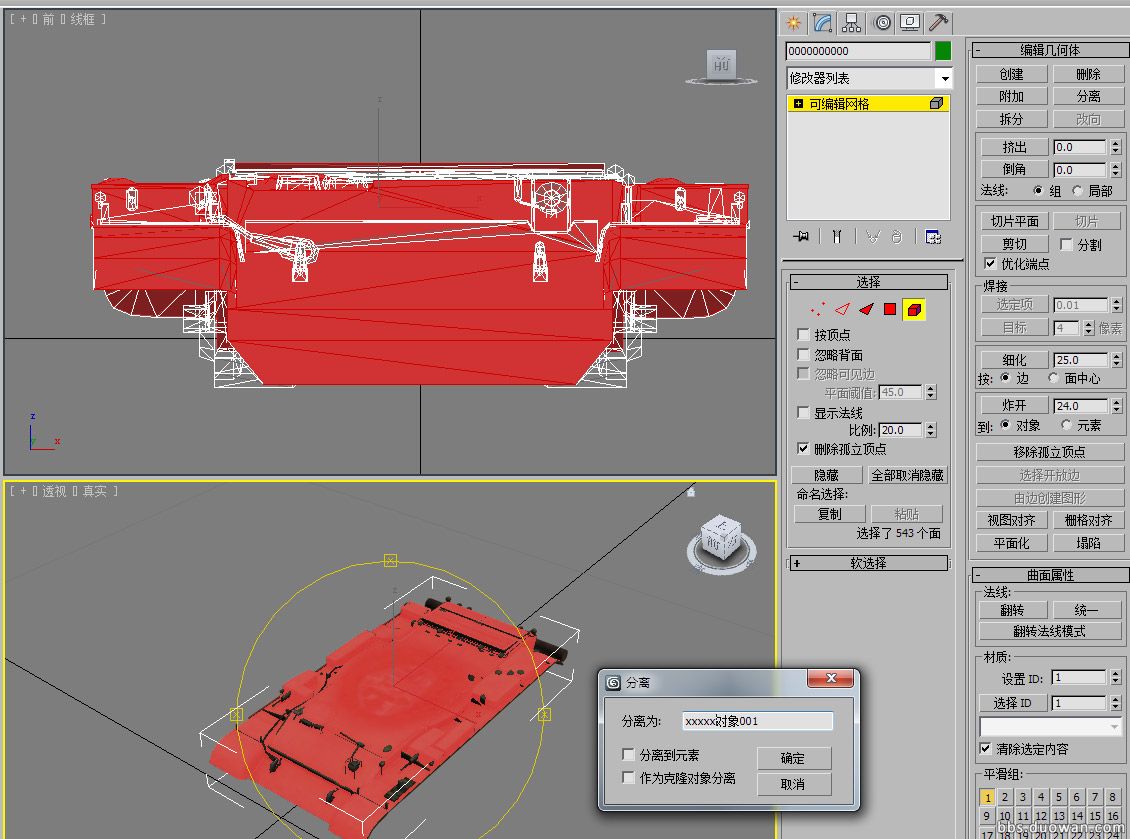Expand 可编辑网格 in modifier stack

click(x=797, y=104)
